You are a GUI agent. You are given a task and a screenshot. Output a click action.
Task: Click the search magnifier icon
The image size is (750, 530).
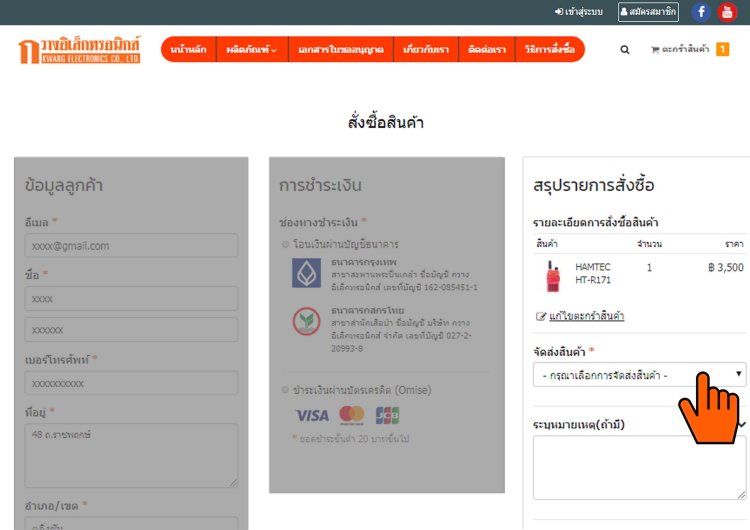[625, 49]
